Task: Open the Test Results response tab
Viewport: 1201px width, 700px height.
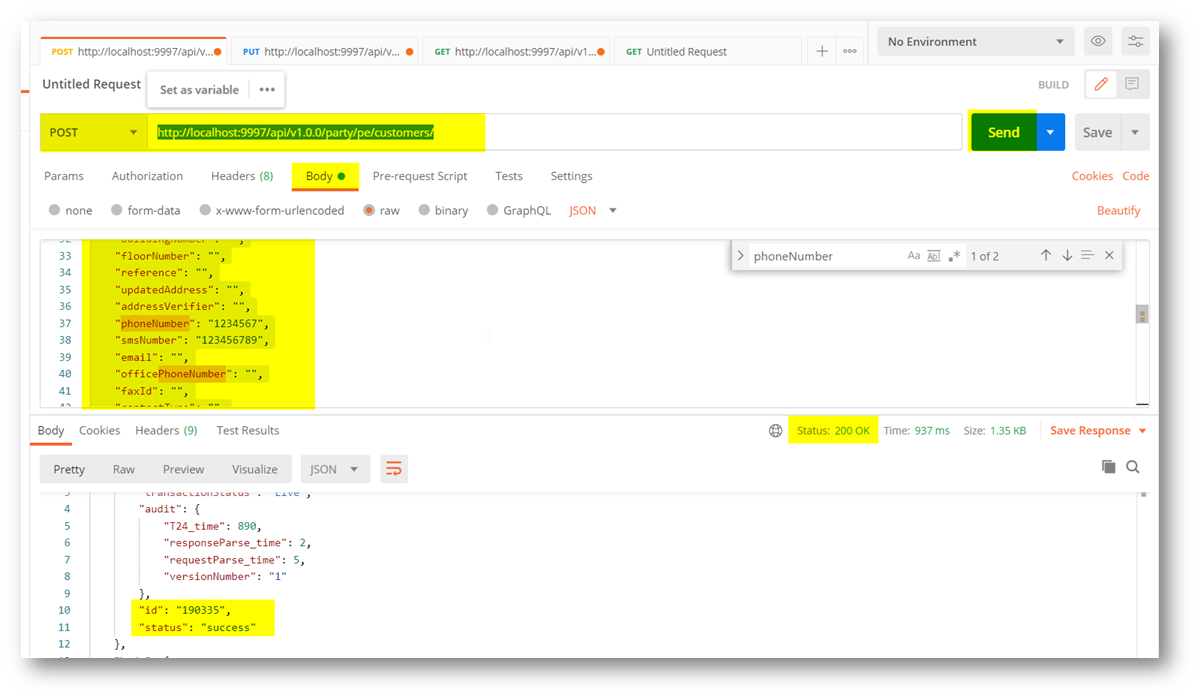Action: (247, 431)
